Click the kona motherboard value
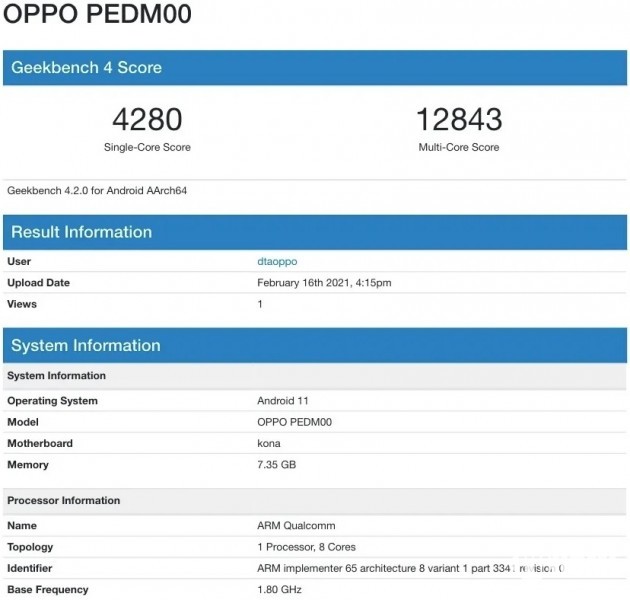Viewport: 630px width, 600px height. [269, 443]
